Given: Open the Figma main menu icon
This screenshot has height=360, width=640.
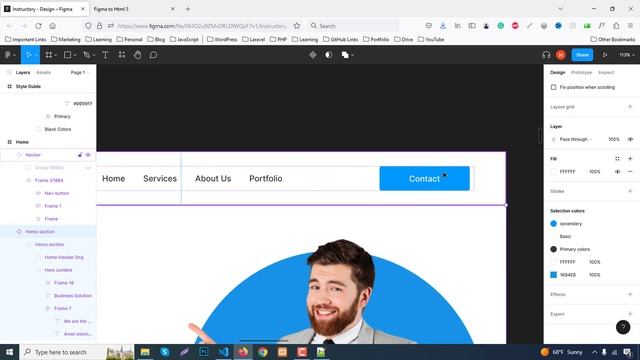Looking at the screenshot, I should point(7,55).
